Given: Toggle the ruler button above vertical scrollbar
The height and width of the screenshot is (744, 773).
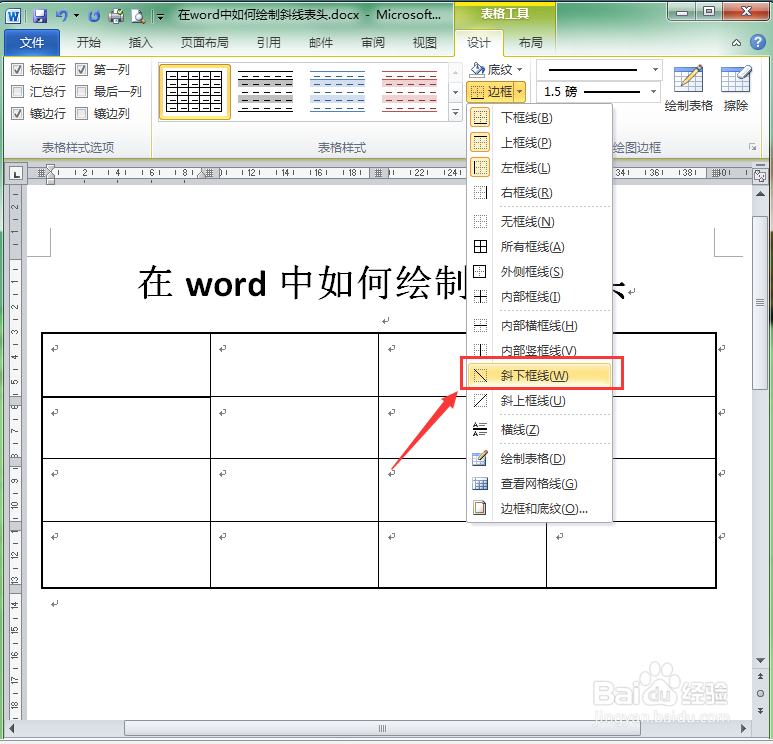Looking at the screenshot, I should pos(760,177).
